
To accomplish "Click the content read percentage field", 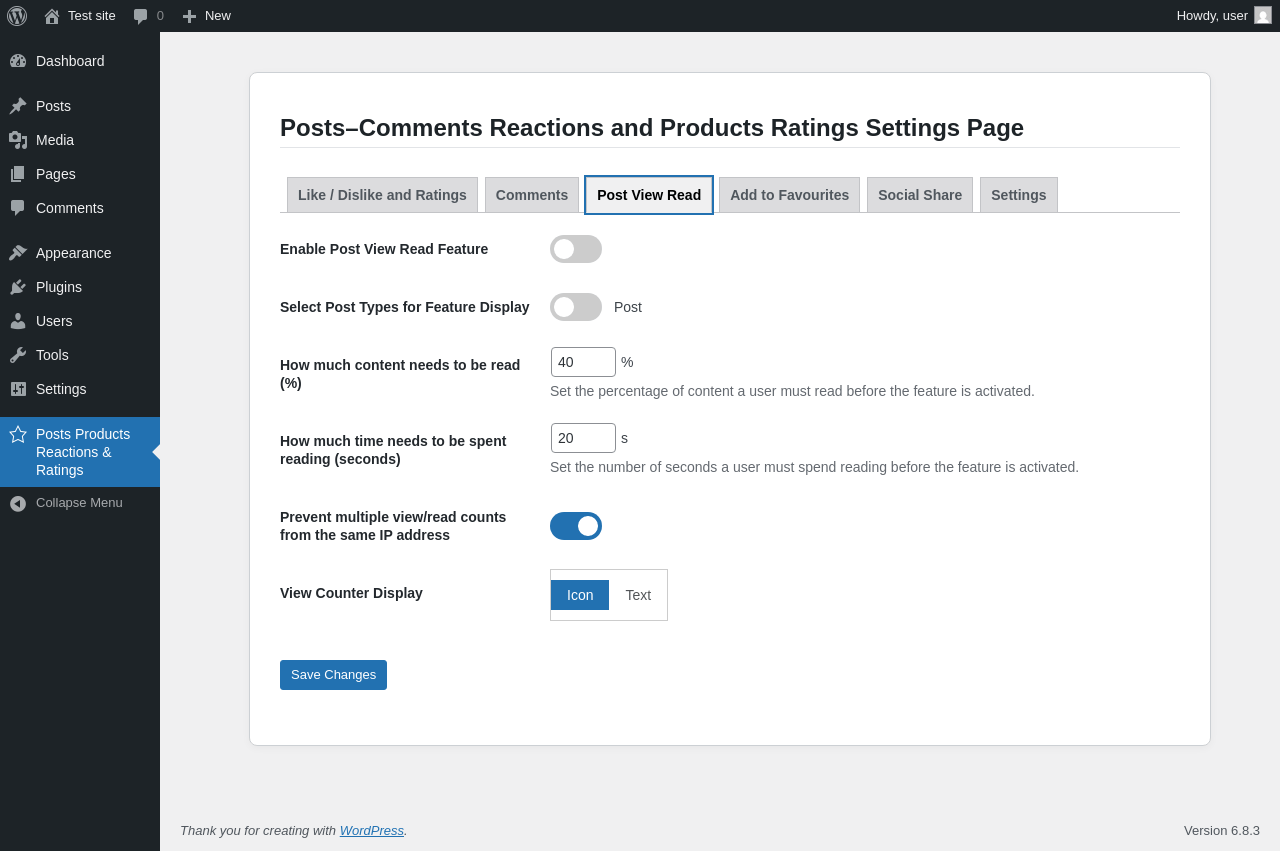I will [583, 362].
